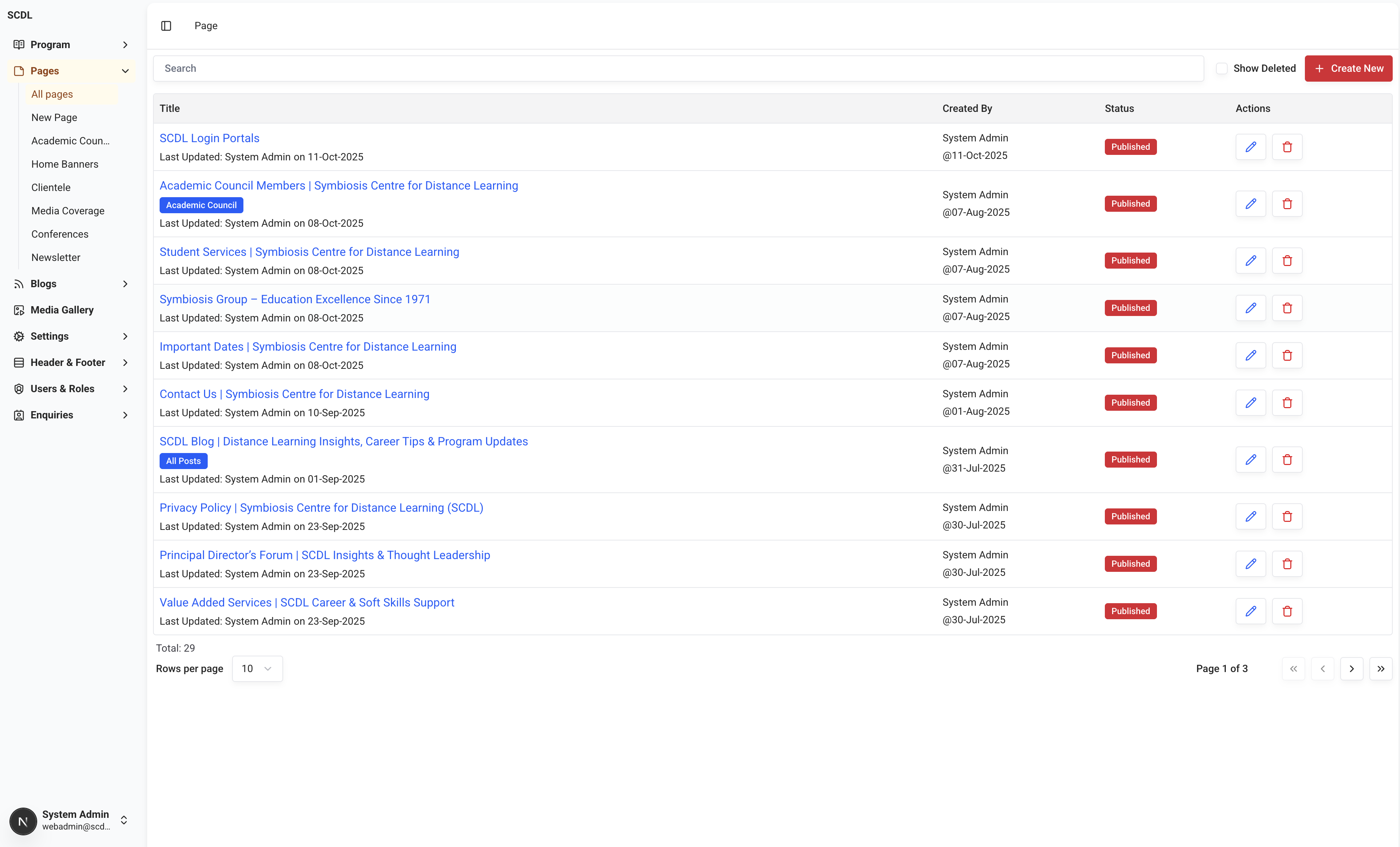Edit the Privacy Policy page entry
The image size is (1400, 847).
(1251, 516)
